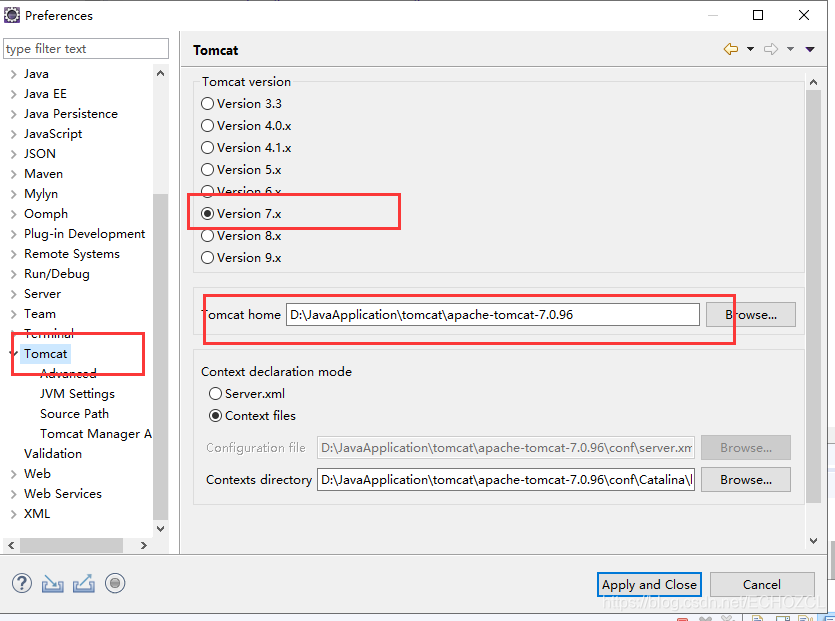The width and height of the screenshot is (835, 621).
Task: Click the Cancel button
Action: click(762, 585)
